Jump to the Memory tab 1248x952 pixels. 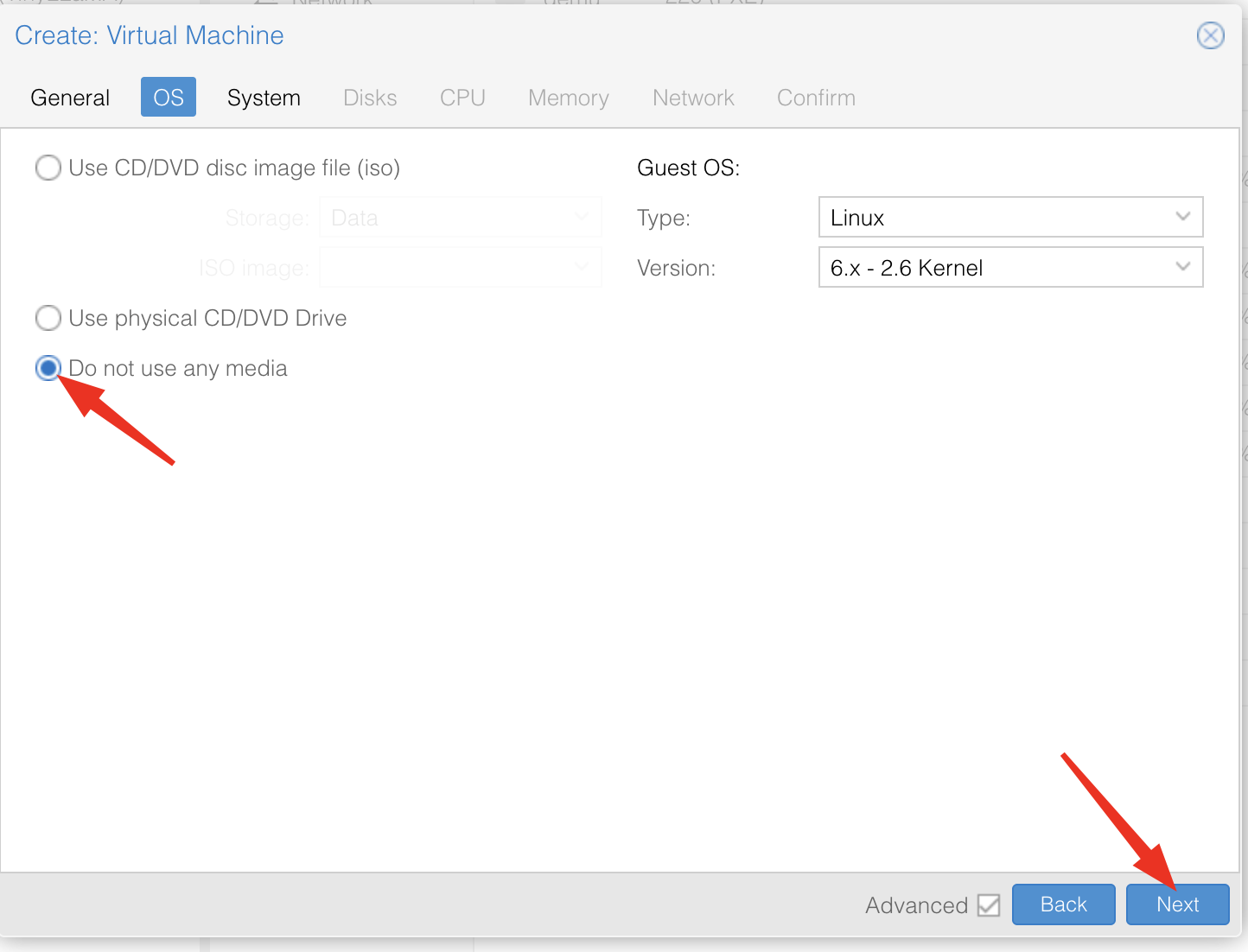point(569,98)
